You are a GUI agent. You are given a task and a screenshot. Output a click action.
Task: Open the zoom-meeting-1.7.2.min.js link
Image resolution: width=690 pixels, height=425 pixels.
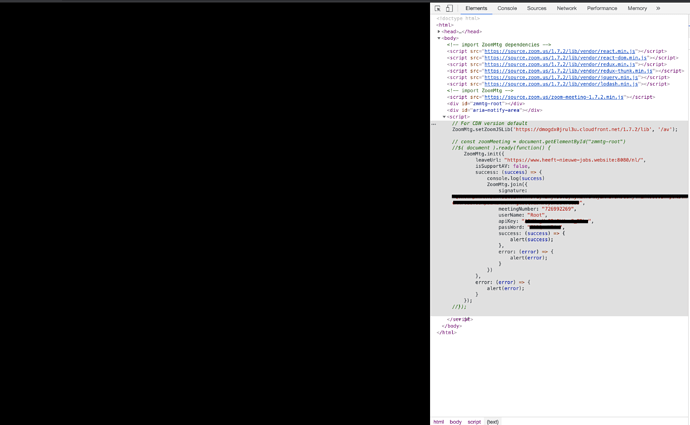pos(554,97)
